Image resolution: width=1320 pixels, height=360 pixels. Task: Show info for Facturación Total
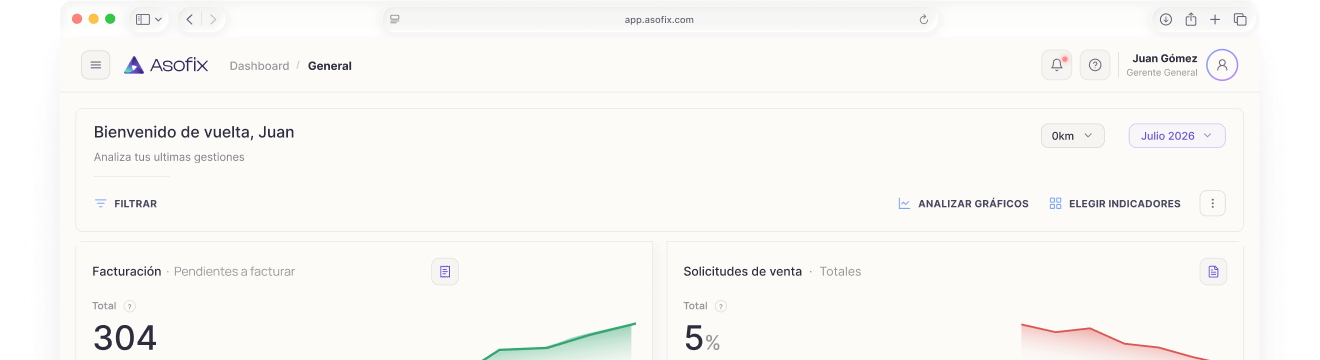pos(130,306)
